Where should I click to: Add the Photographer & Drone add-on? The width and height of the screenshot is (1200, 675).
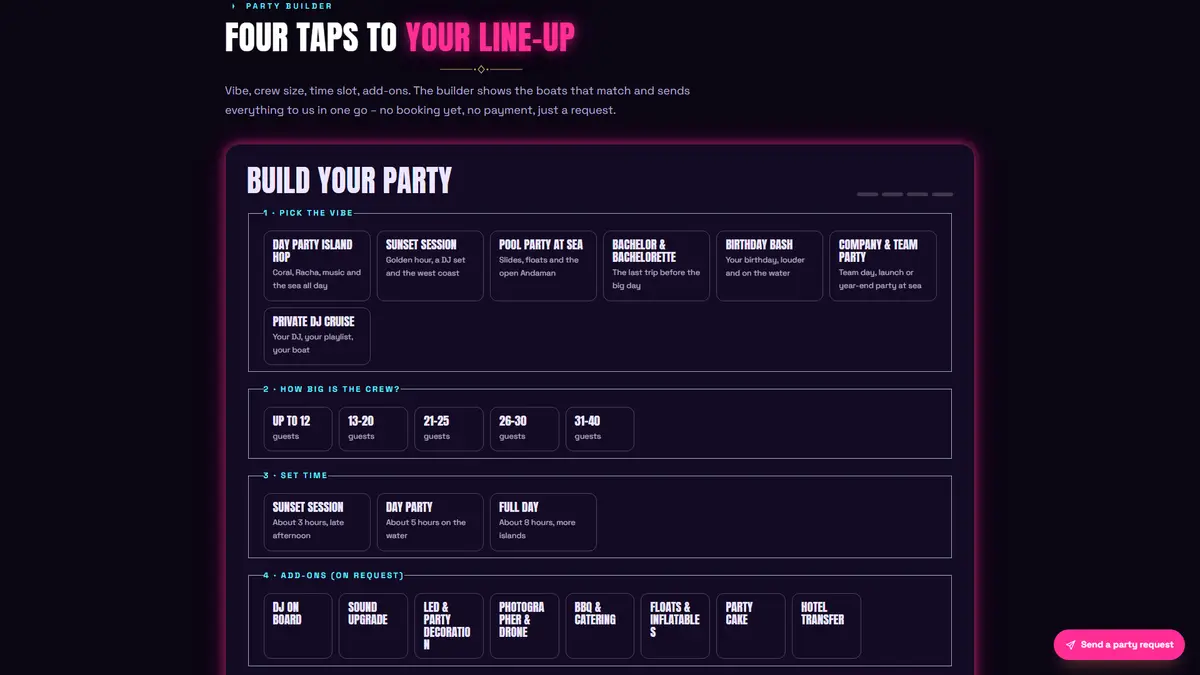click(x=525, y=626)
